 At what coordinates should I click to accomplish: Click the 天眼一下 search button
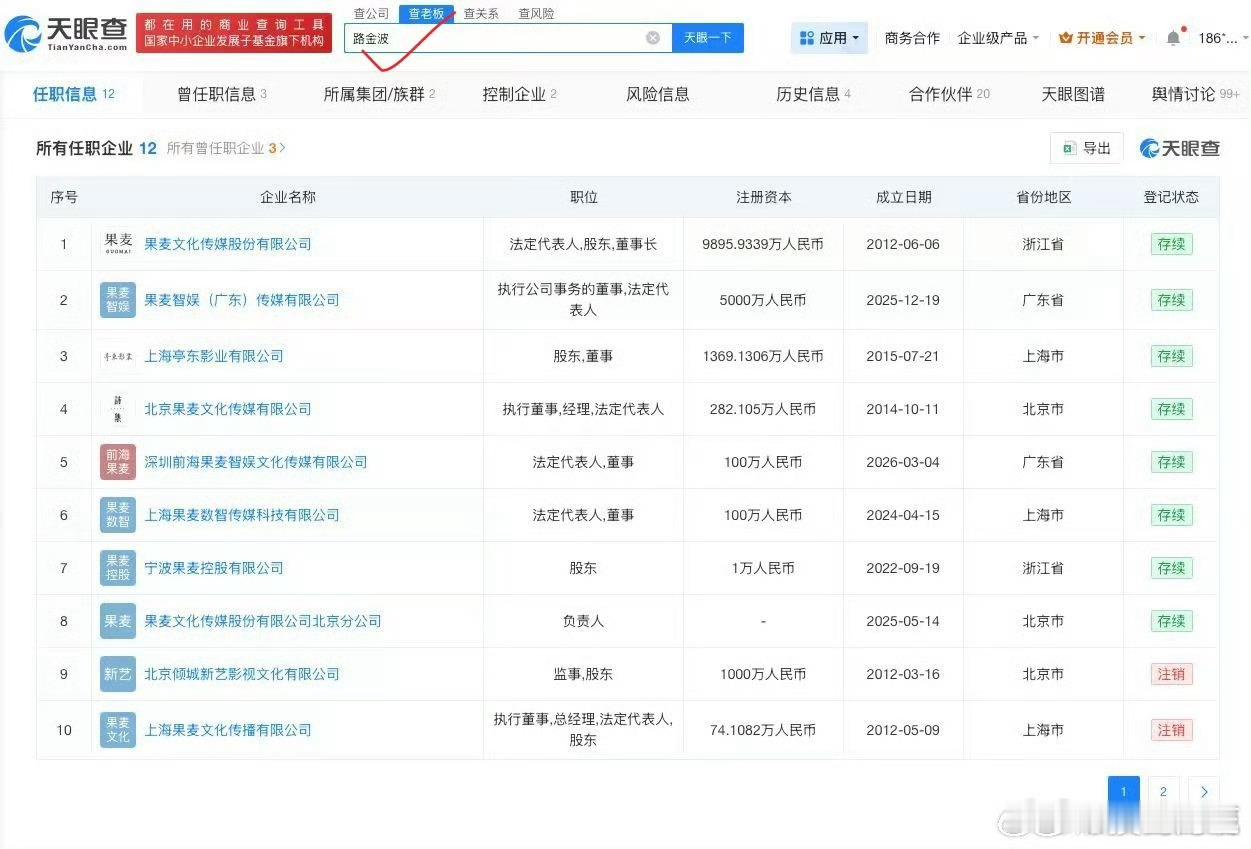[707, 37]
